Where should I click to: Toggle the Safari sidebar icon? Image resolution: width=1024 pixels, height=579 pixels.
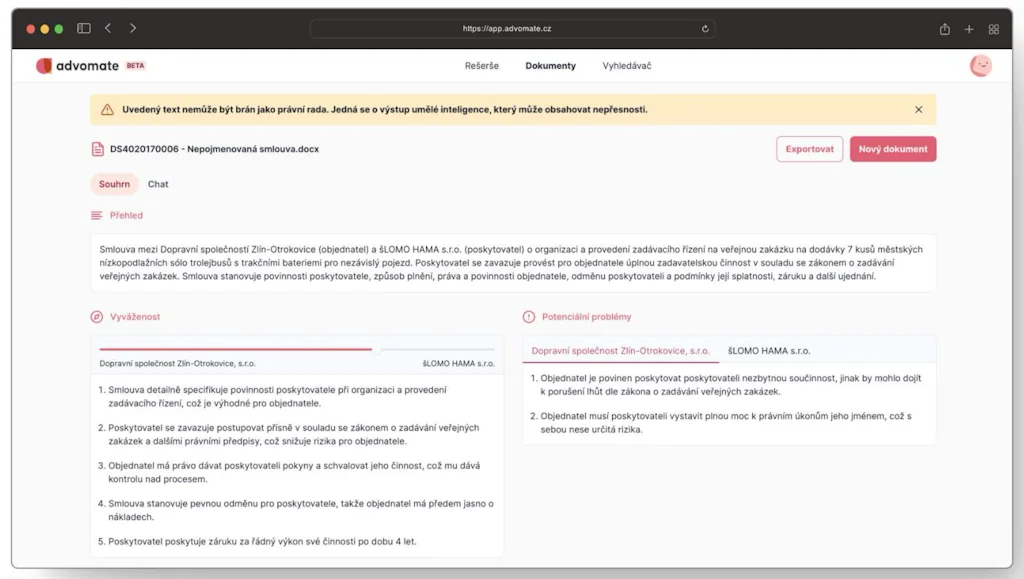click(83, 28)
